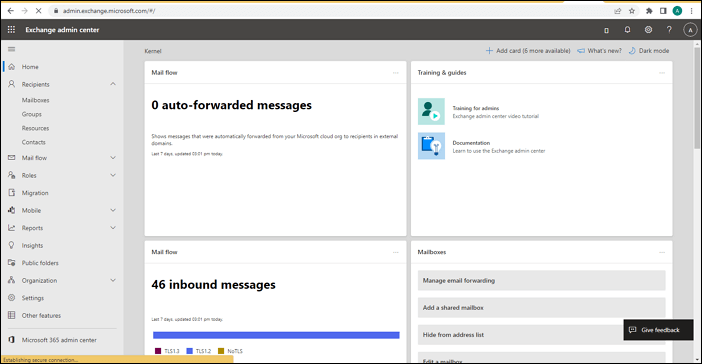Click NoTLS legend color swatch

[x=221, y=351]
